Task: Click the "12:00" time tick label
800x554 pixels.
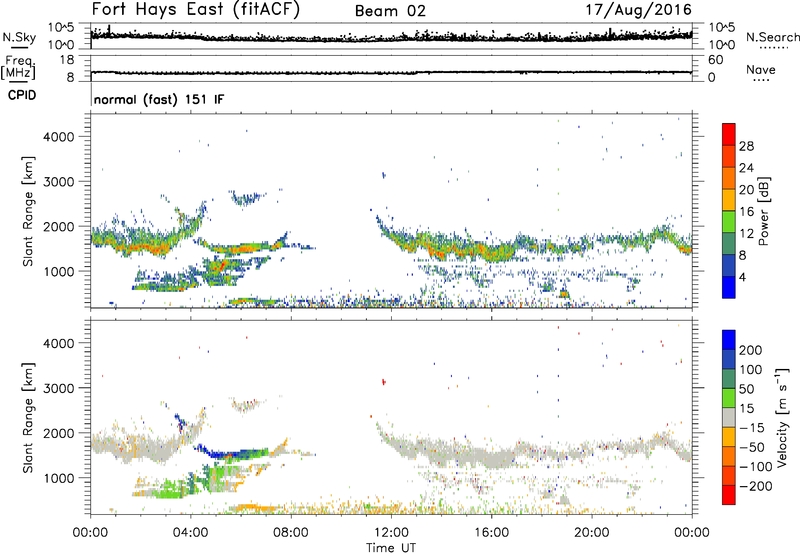Action: tap(391, 533)
